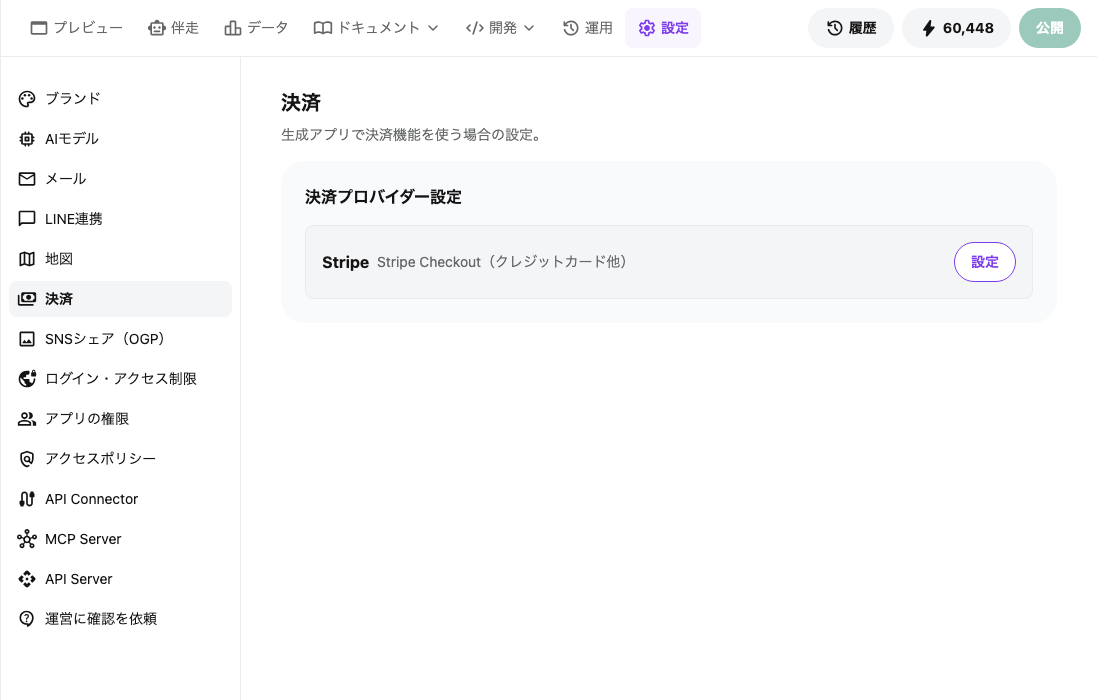Viewport: 1097px width, 700px height.
Task: Open the ブランド settings section
Action: click(120, 99)
